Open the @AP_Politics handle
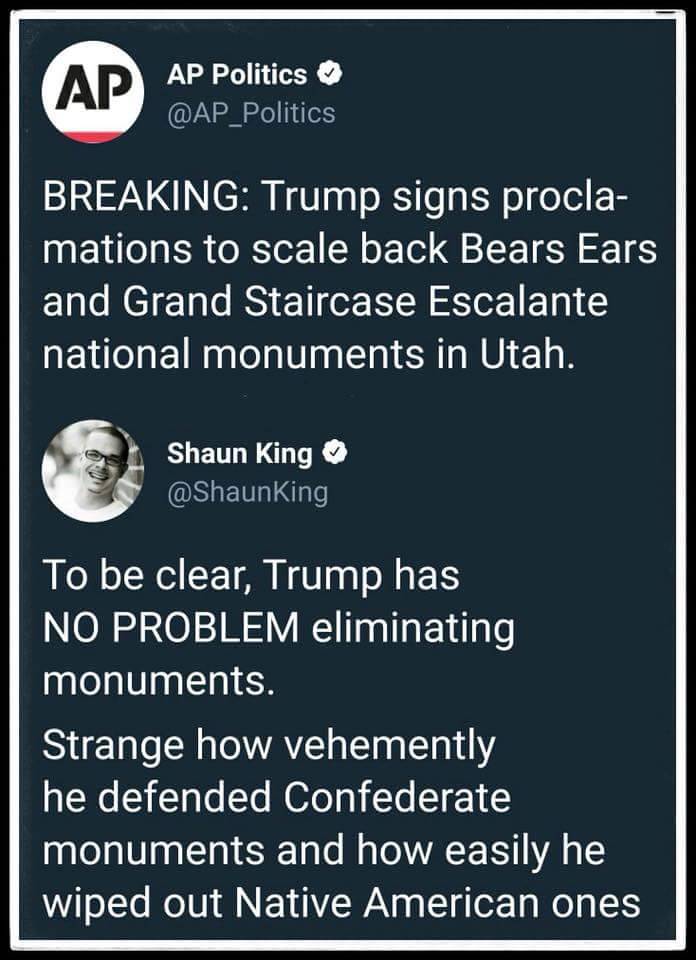This screenshot has width=696, height=960. point(251,113)
